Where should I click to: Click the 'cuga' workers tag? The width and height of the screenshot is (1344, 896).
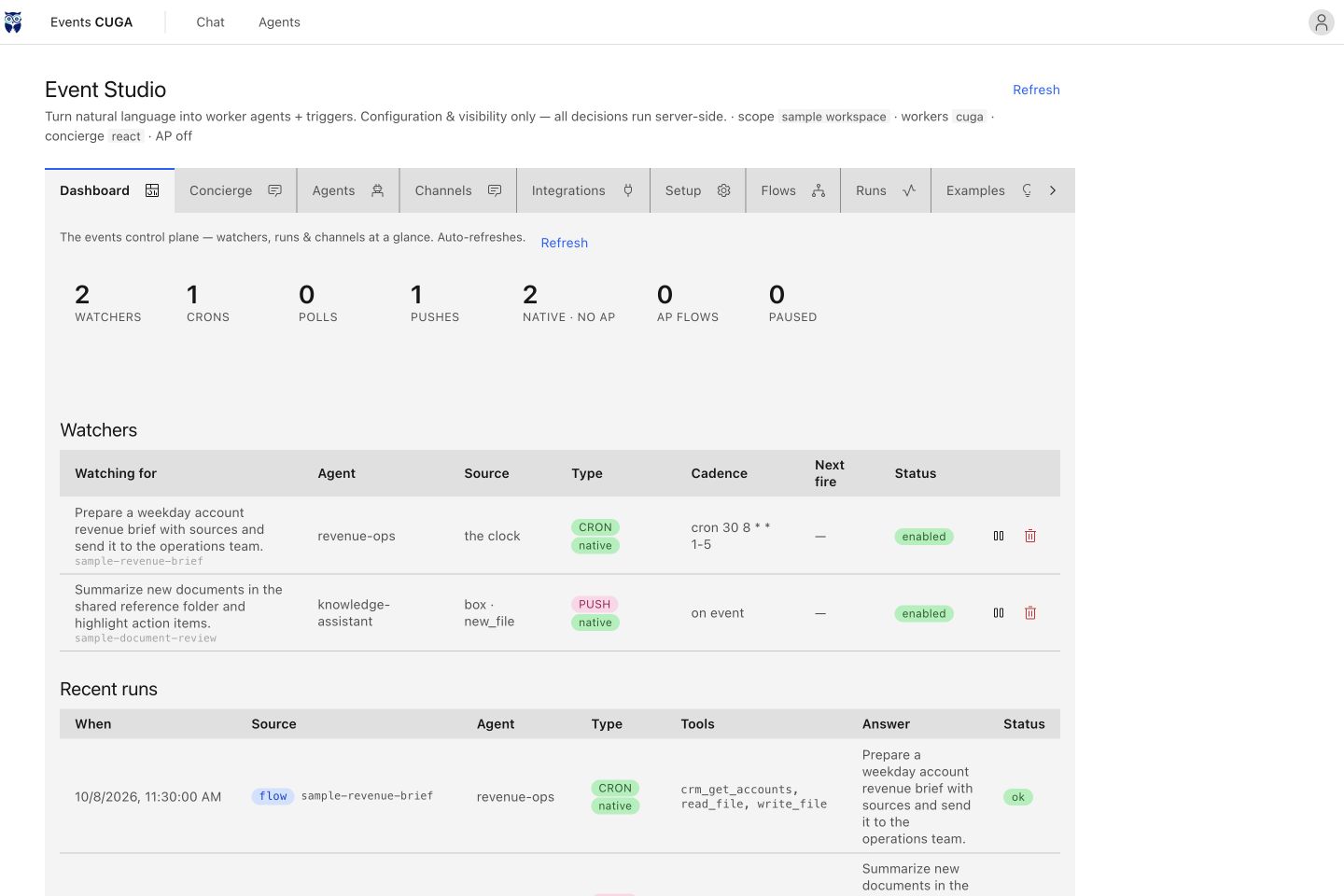970,117
